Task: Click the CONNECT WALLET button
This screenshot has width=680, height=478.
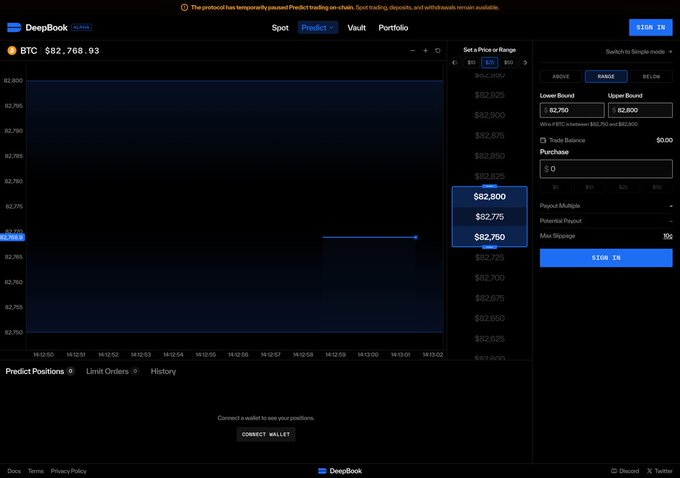Action: [x=266, y=434]
